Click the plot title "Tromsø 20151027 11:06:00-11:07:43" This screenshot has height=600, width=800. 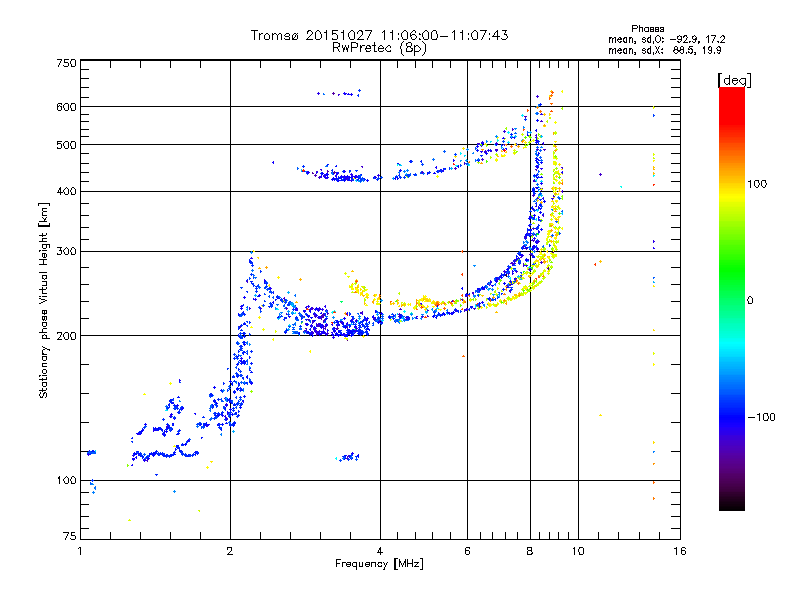click(x=379, y=35)
